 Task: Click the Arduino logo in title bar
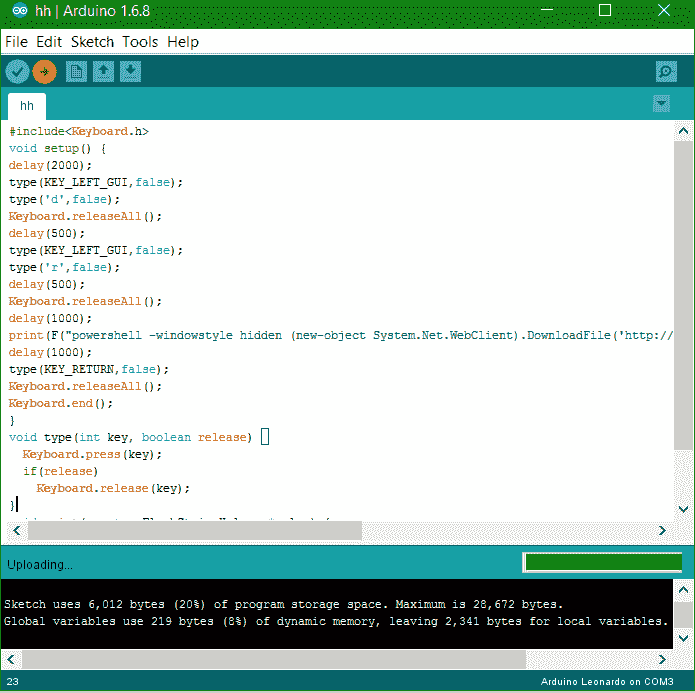(20, 10)
